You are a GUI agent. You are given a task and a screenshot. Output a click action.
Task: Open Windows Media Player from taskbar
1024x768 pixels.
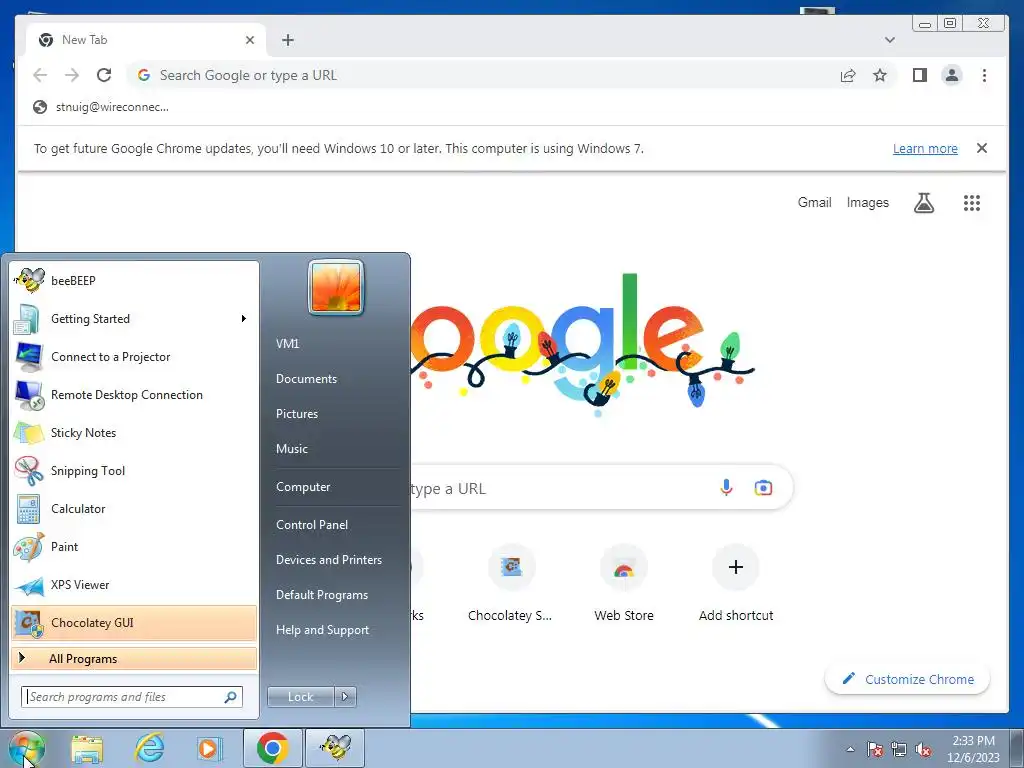pyautogui.click(x=210, y=748)
